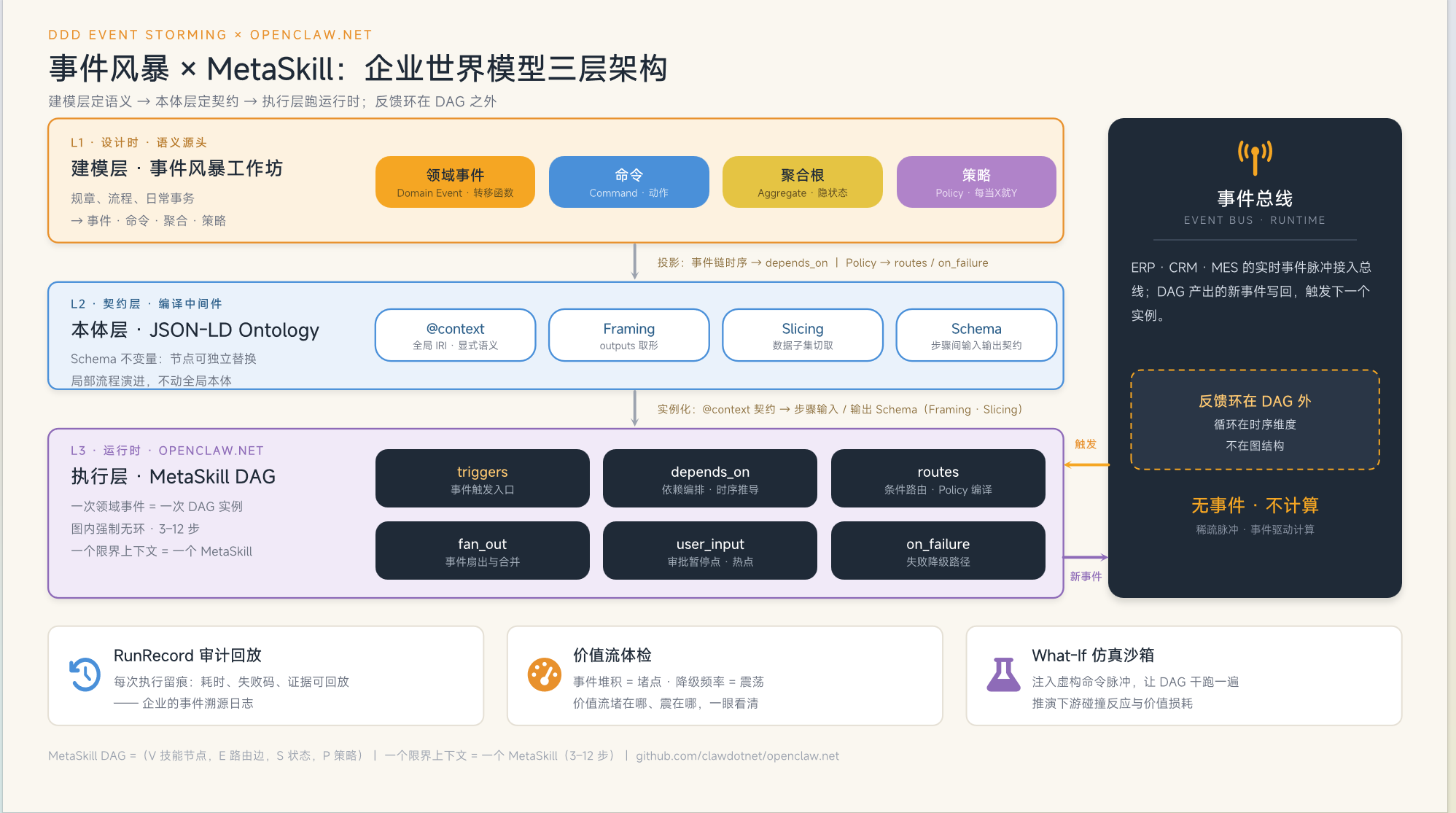
Task: Click the orange 触发 arrow label
Action: coord(1086,444)
